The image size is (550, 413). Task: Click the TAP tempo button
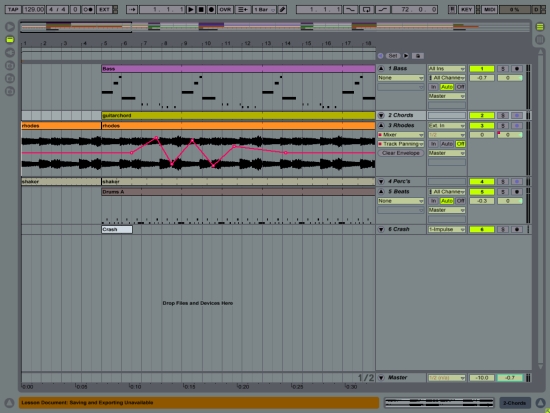[x=13, y=9]
